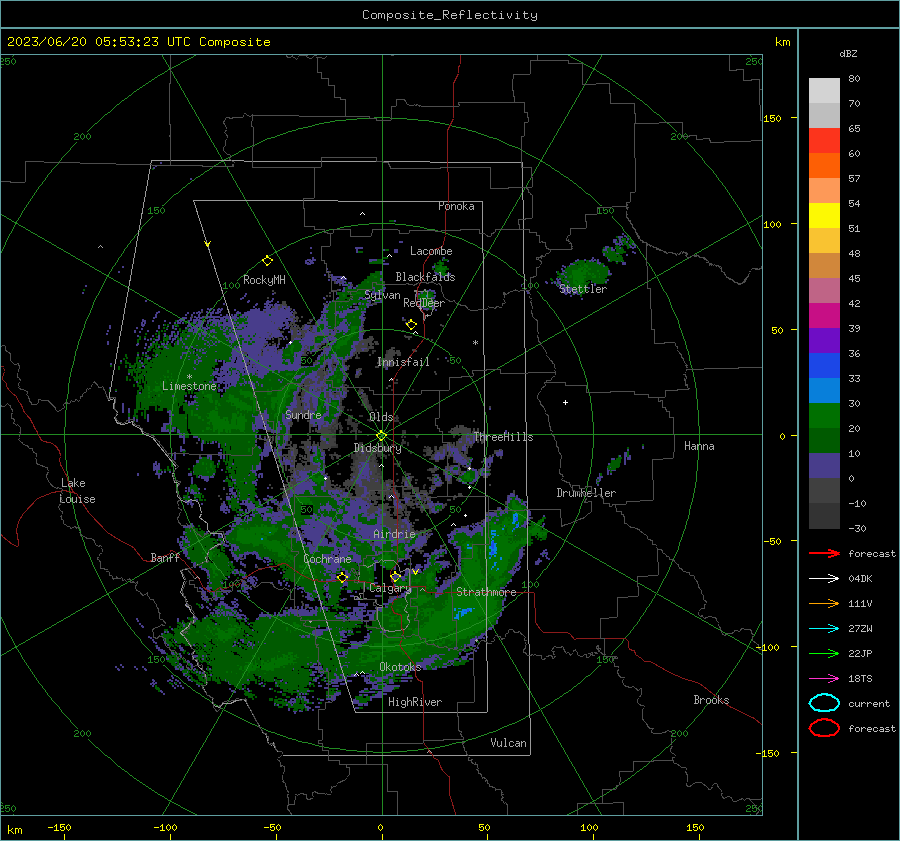The image size is (900, 841).
Task: Click the magenta 18TS arrow icon
Action: click(824, 679)
